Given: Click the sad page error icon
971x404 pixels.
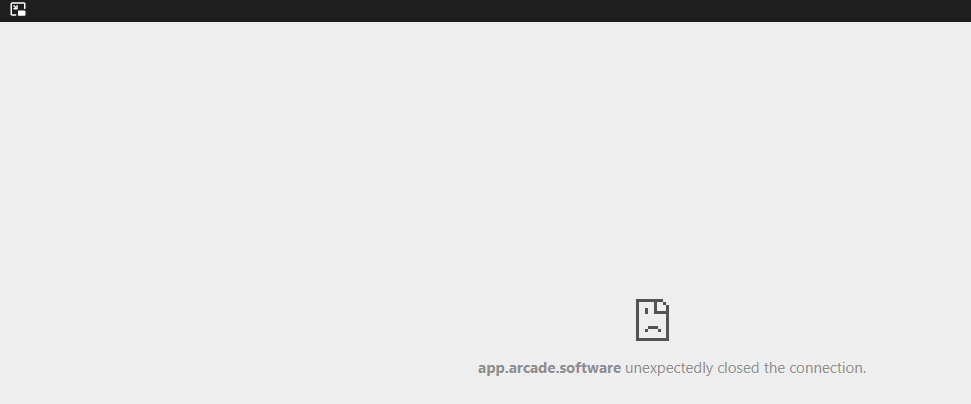Looking at the screenshot, I should point(652,320).
